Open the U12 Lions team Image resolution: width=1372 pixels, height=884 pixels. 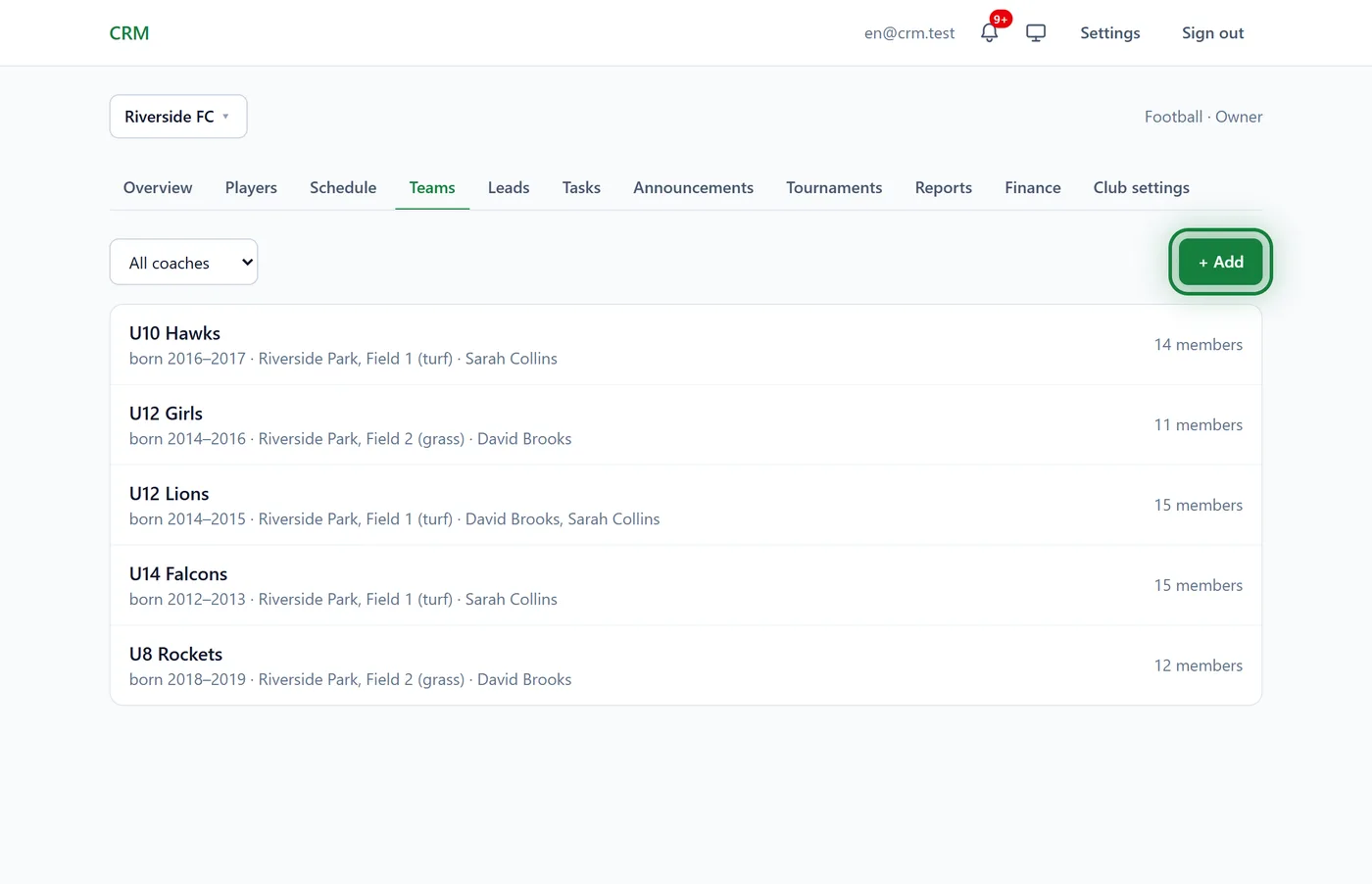pos(686,506)
